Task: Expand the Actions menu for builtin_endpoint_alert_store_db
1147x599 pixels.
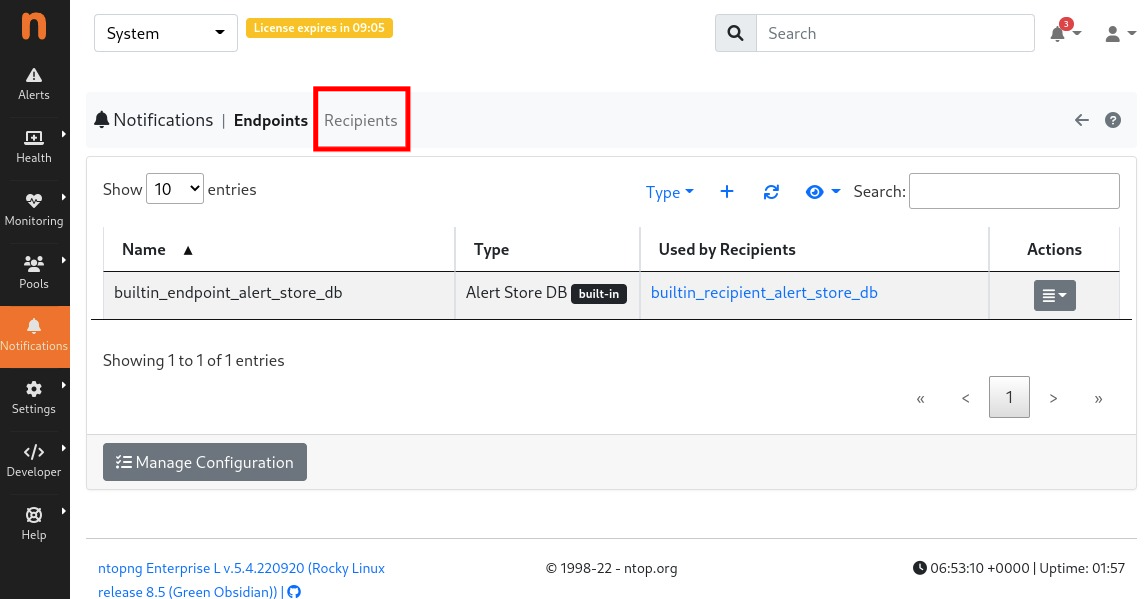Action: click(1054, 295)
